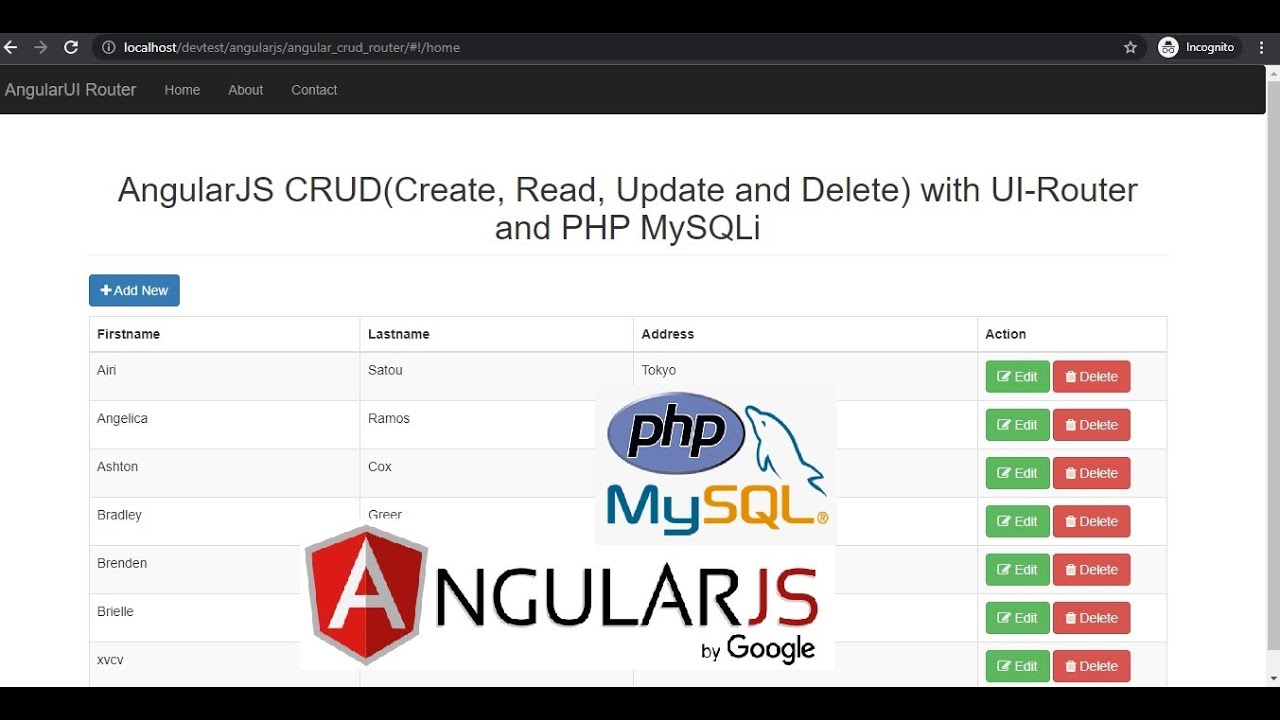Go back with the browser back arrow
The height and width of the screenshot is (720, 1280).
[10, 47]
